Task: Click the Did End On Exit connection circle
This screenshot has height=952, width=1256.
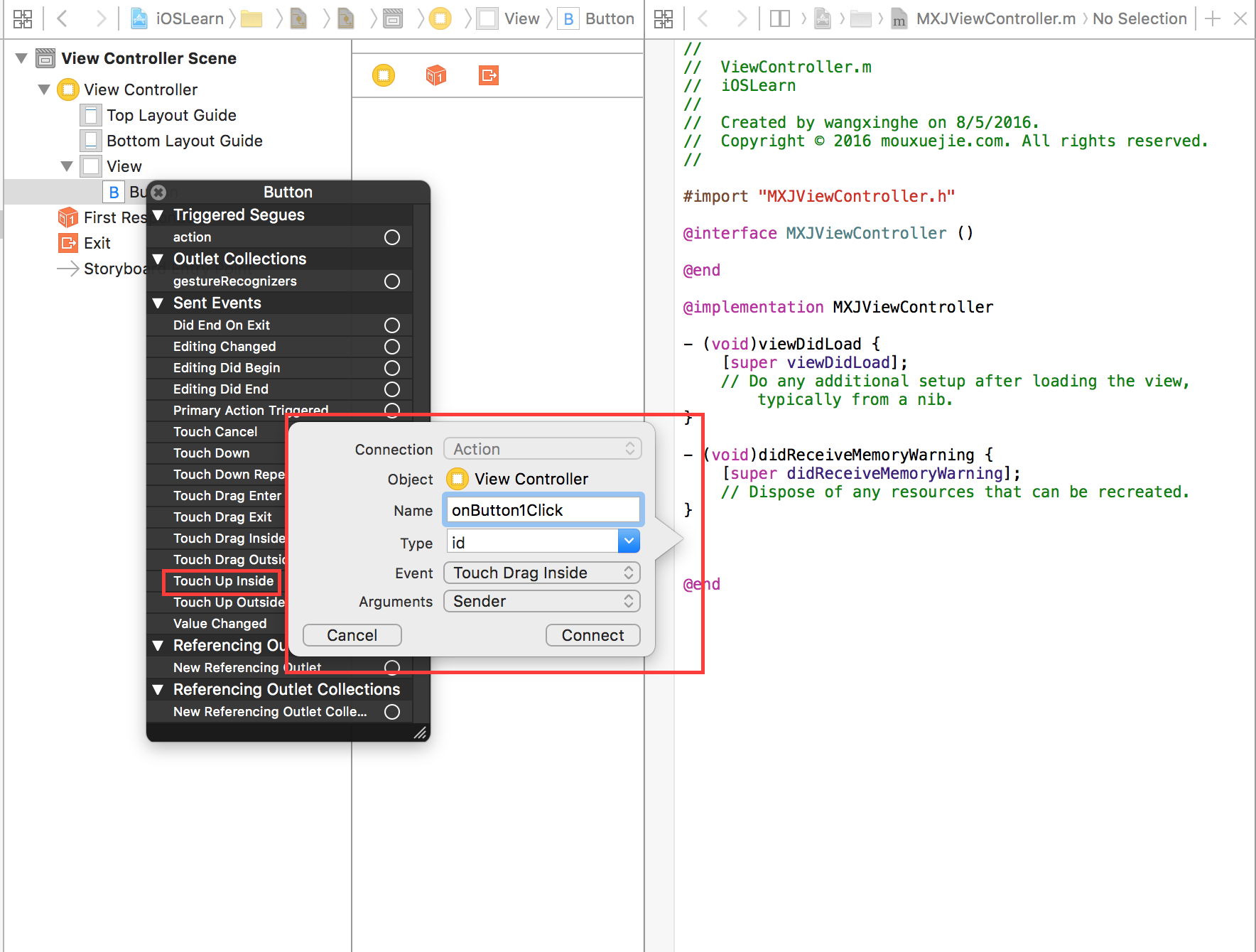Action: [392, 325]
